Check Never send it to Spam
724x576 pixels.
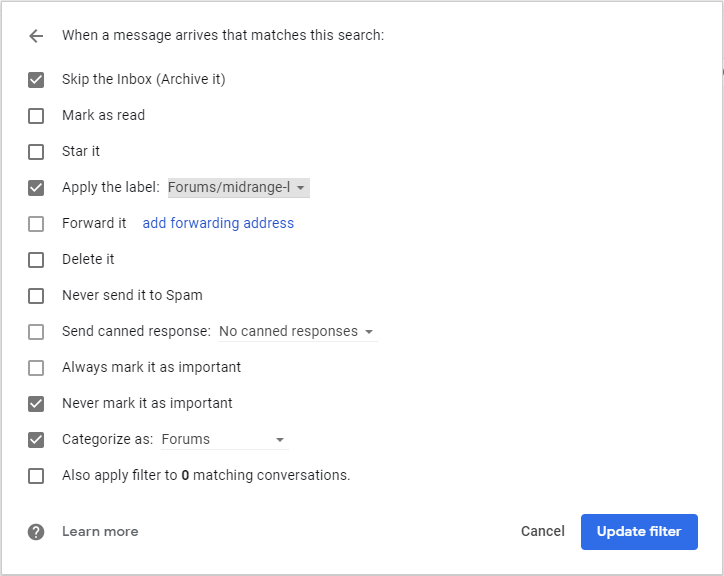36,296
